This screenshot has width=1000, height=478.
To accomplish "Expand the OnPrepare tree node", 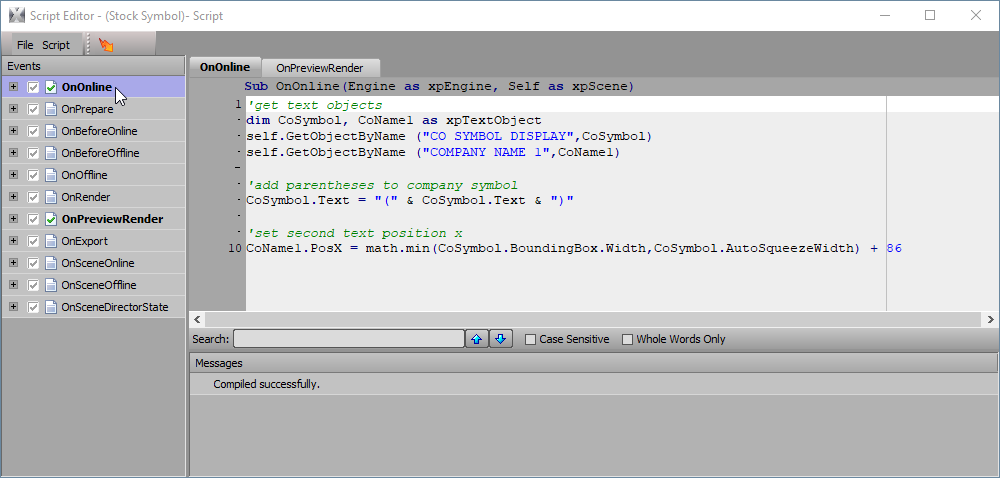I will click(x=13, y=108).
